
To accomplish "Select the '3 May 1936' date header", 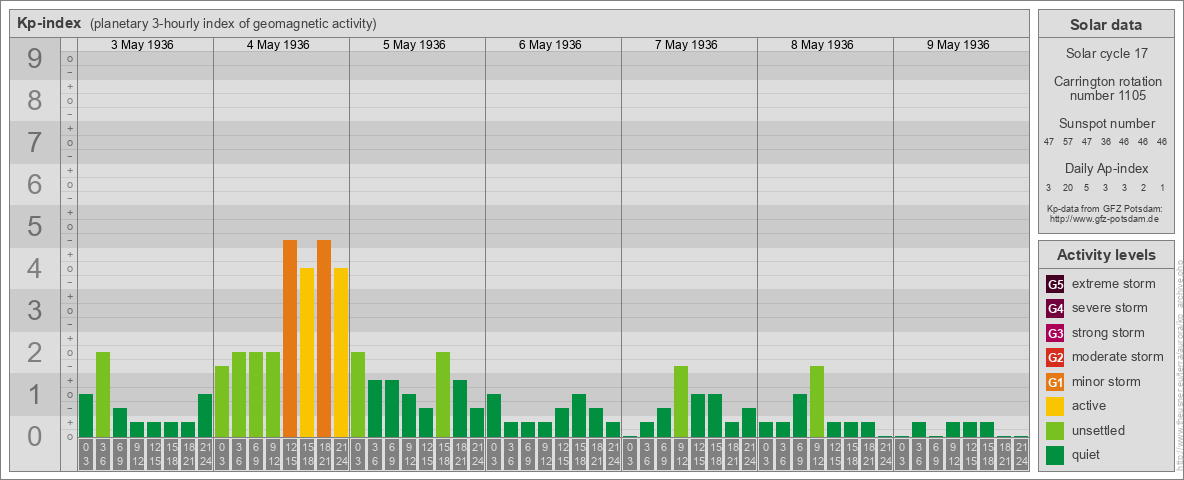I will click(142, 45).
